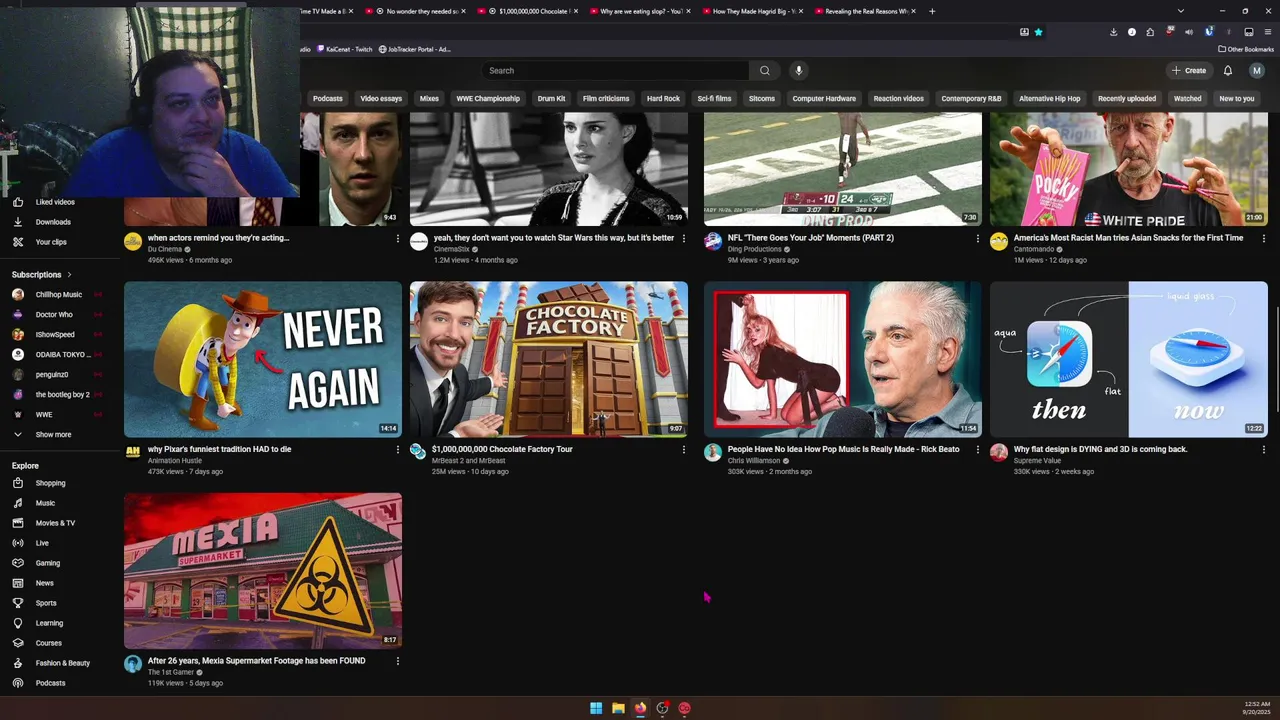The image size is (1280, 720).
Task: Select the Podcasts filter chip
Action: (328, 98)
